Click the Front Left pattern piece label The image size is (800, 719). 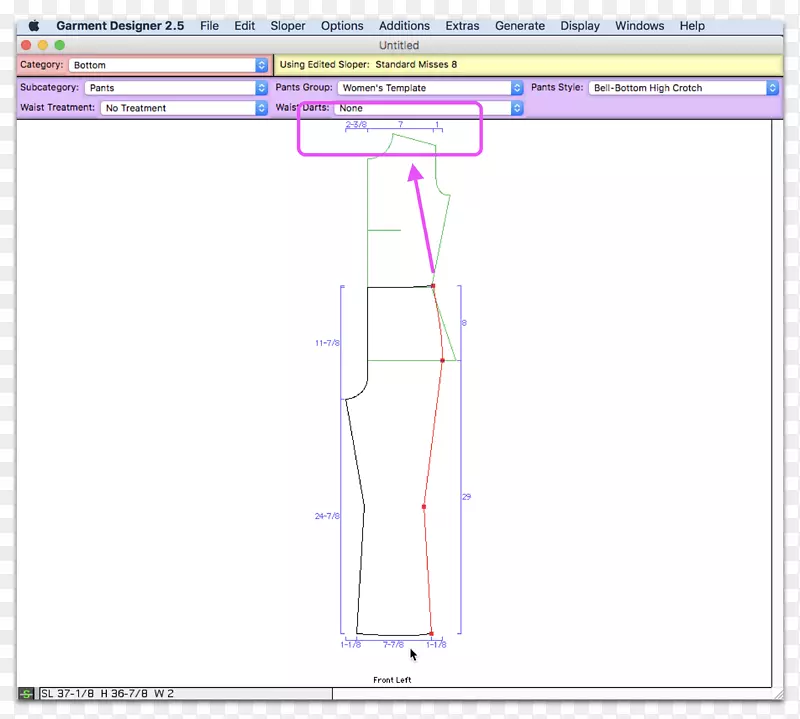tap(391, 680)
